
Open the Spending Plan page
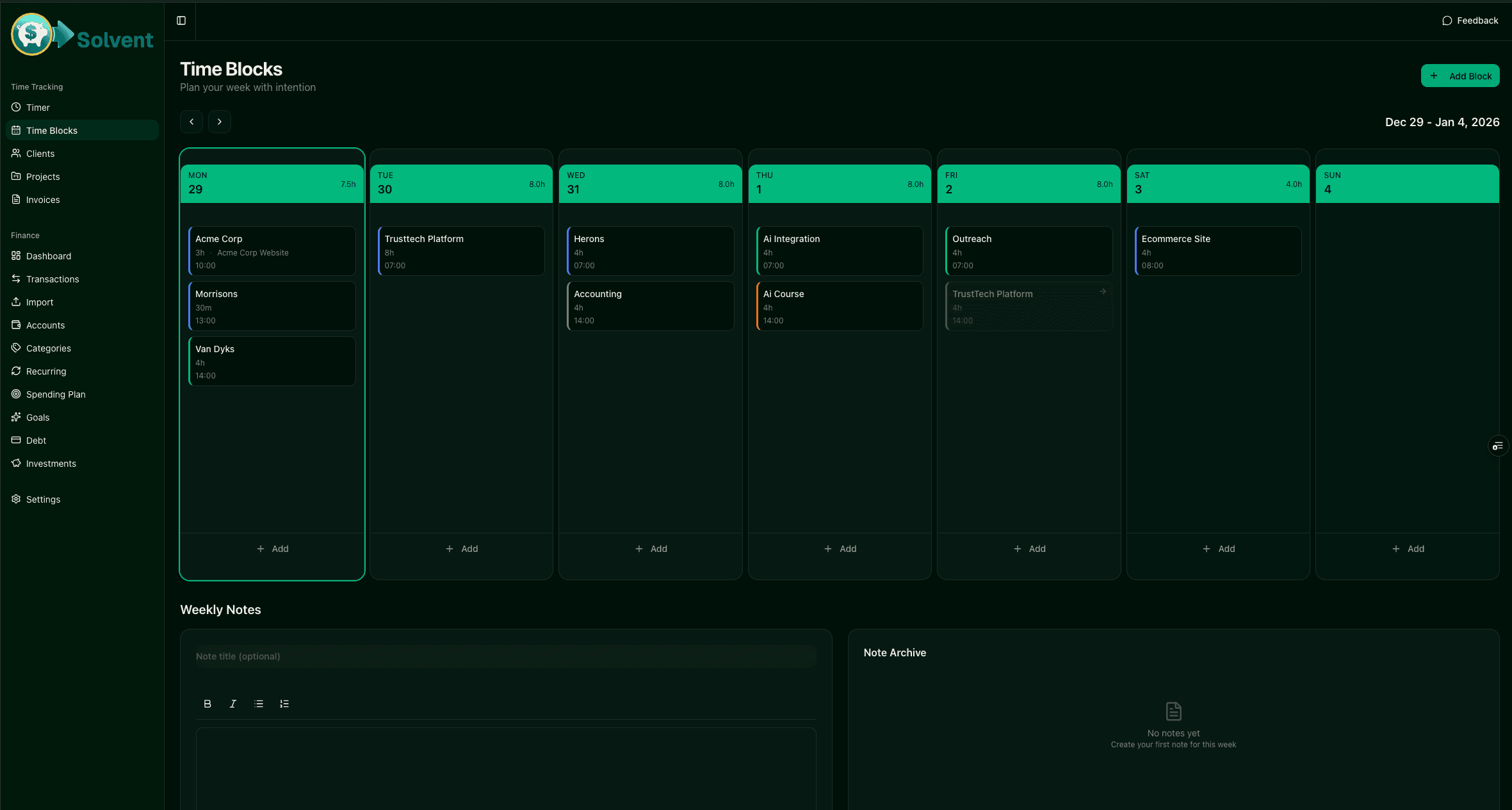(56, 394)
